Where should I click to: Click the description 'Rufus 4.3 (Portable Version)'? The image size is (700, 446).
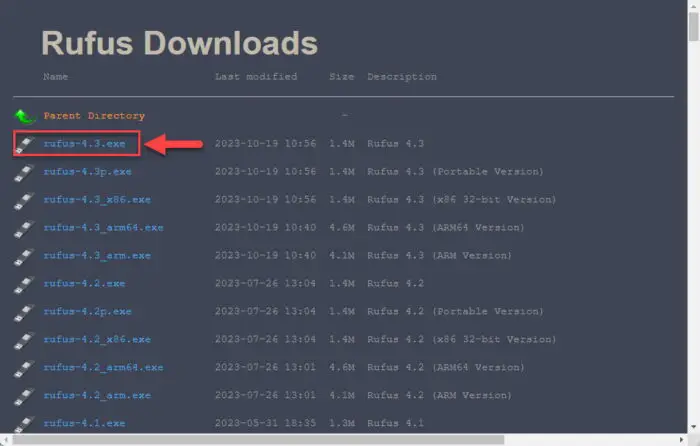pyautogui.click(x=455, y=171)
